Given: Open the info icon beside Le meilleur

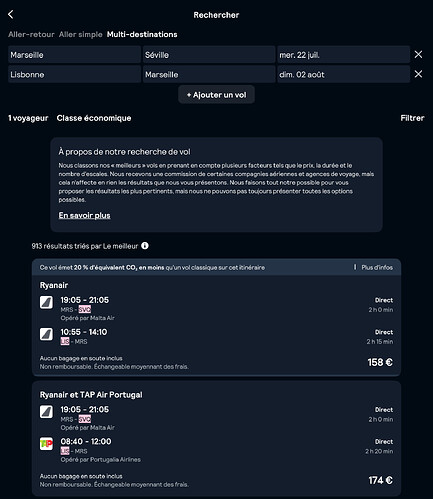Looking at the screenshot, I should coord(145,246).
